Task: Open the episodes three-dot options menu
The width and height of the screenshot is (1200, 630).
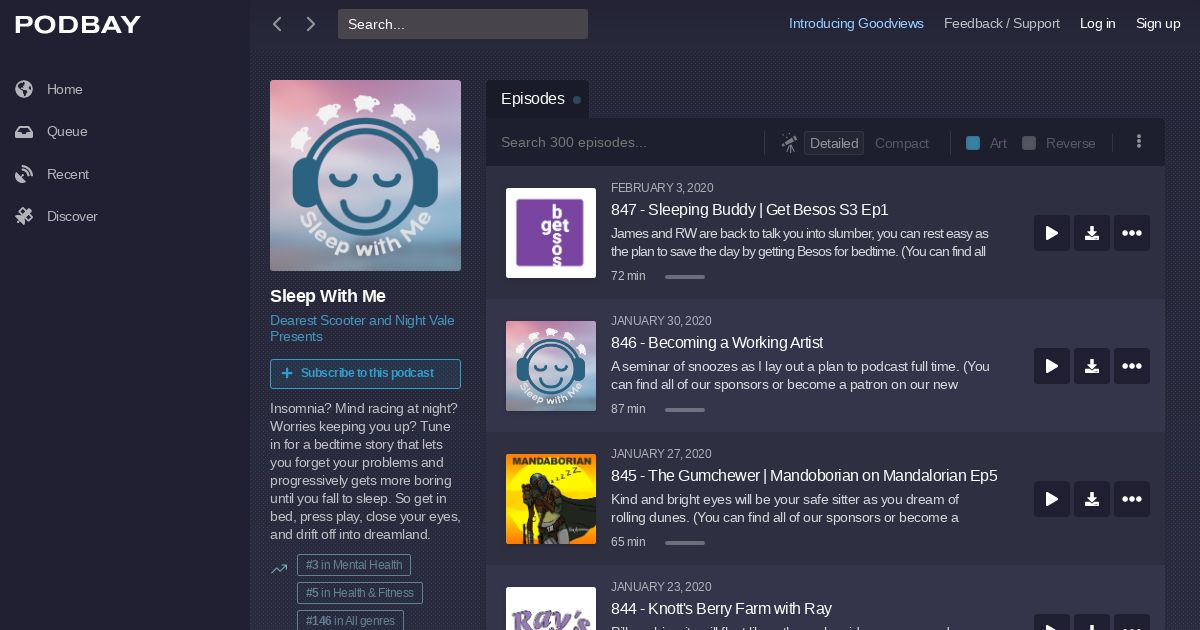Action: coord(1138,142)
